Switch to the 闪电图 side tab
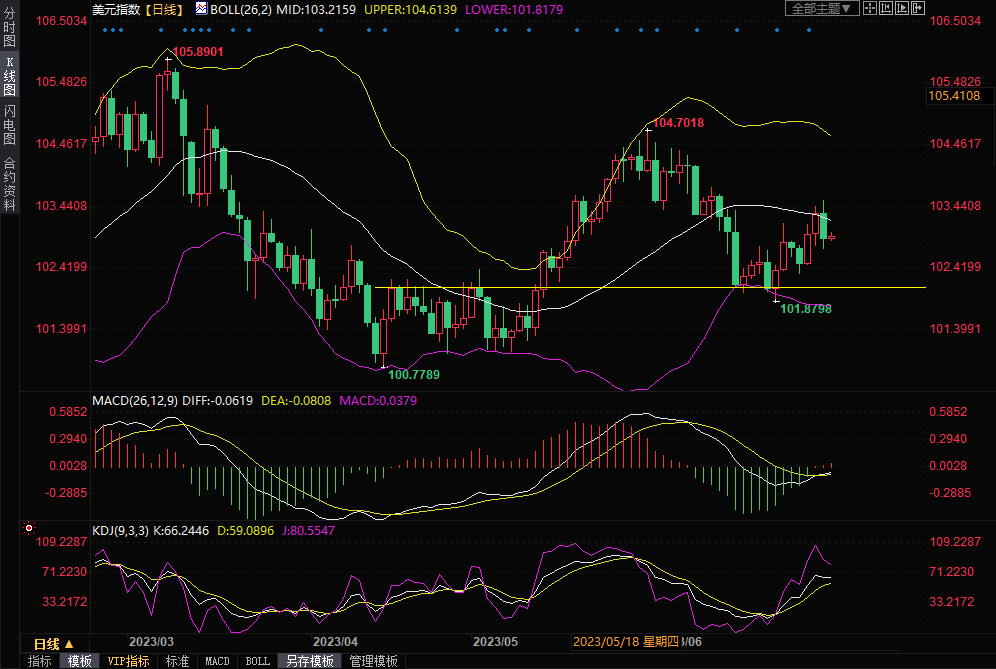The image size is (996, 669). click(x=10, y=125)
